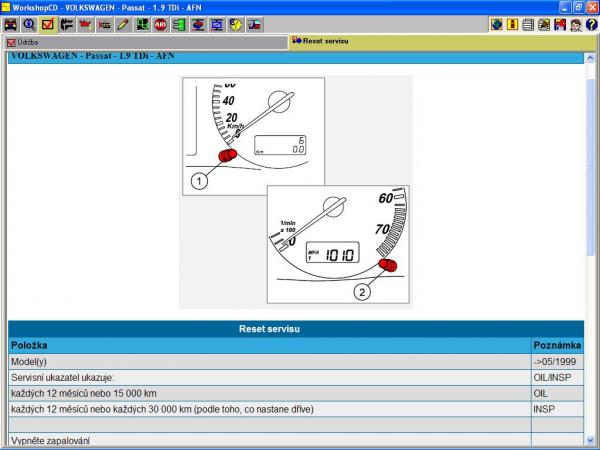Click the 'INSP' note cell
Screen dimensions: 600x450
click(x=558, y=409)
